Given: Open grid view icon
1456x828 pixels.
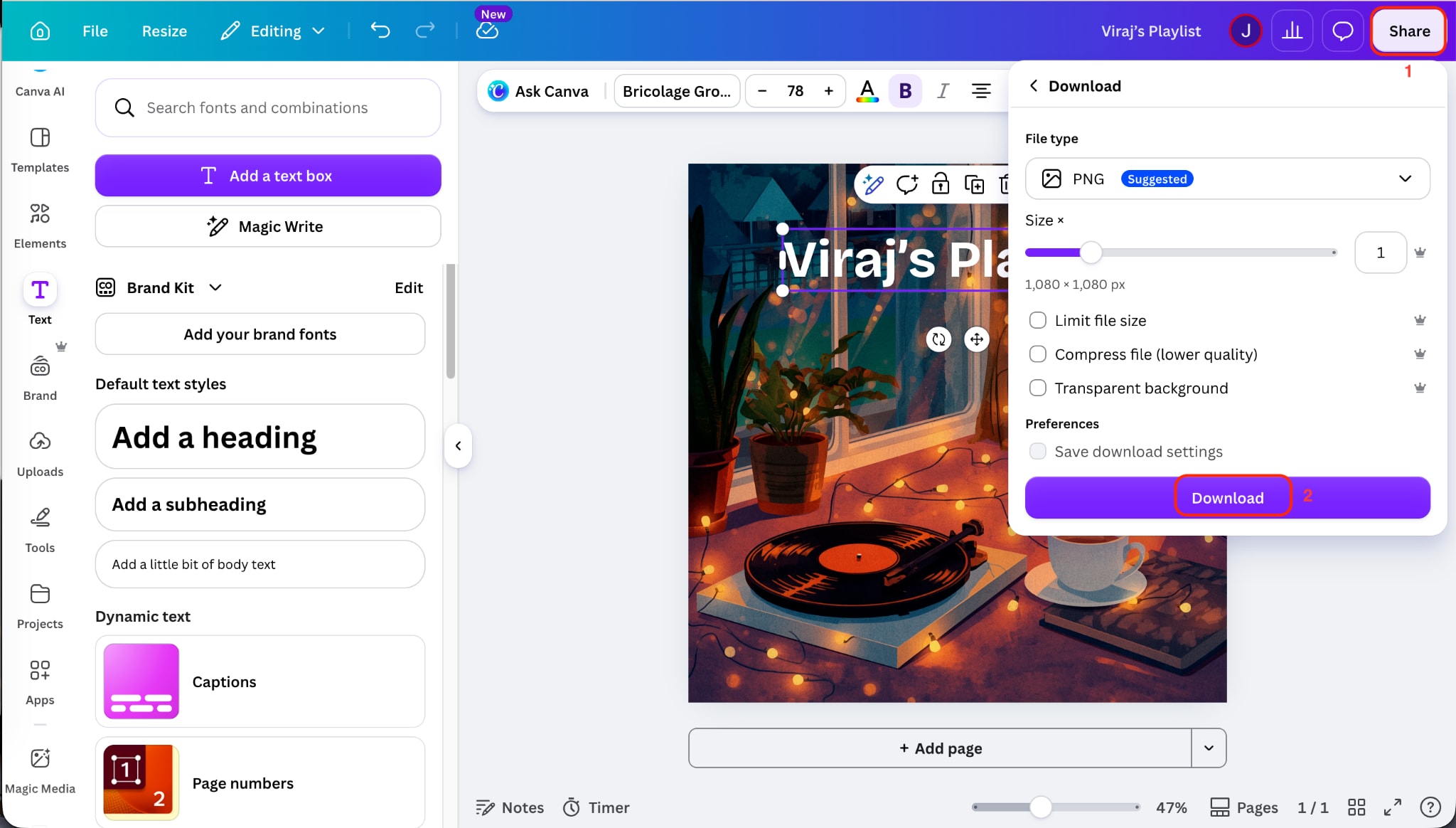Looking at the screenshot, I should point(1356,807).
